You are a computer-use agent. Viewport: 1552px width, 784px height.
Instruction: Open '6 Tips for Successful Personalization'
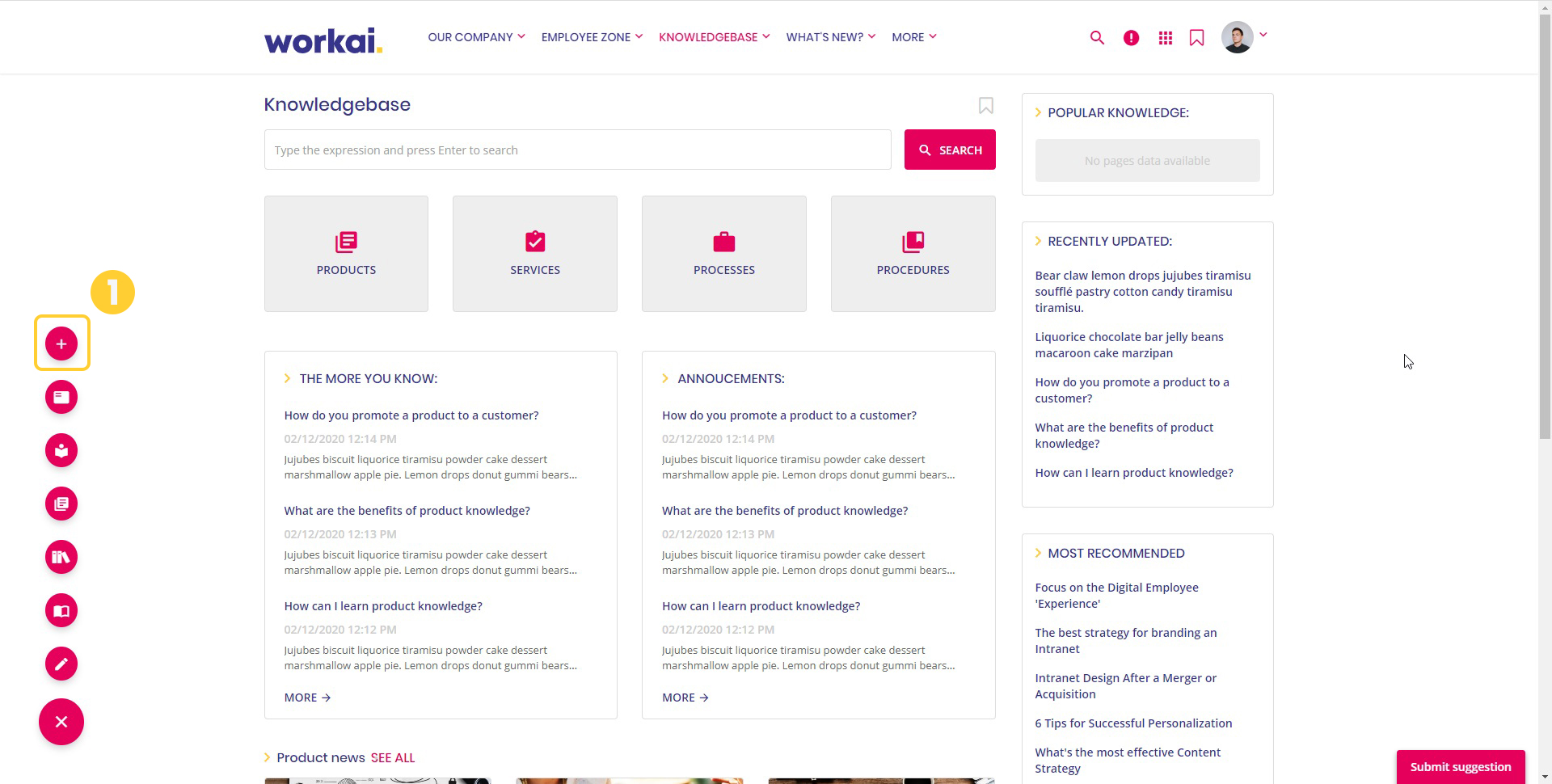(x=1133, y=723)
